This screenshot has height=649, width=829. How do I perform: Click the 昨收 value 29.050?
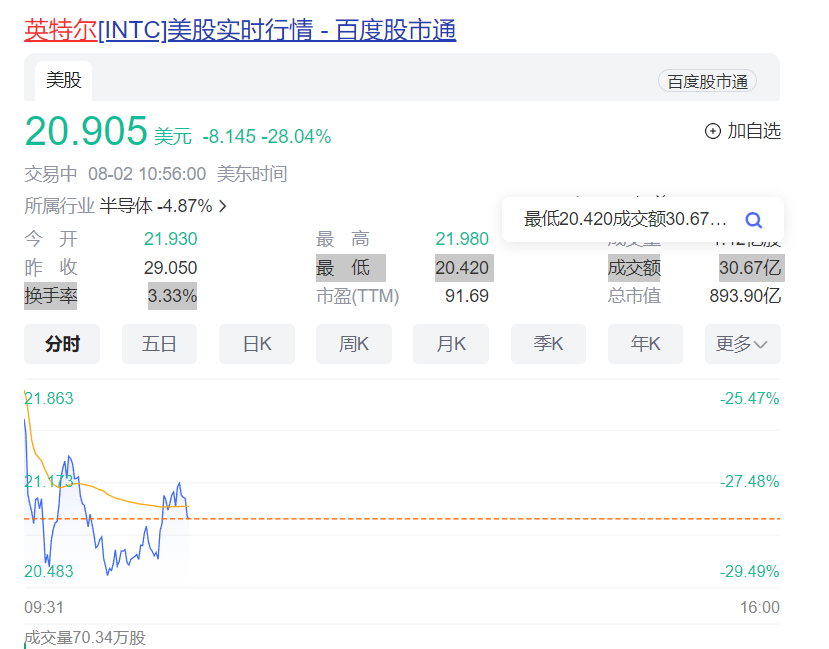coord(170,267)
